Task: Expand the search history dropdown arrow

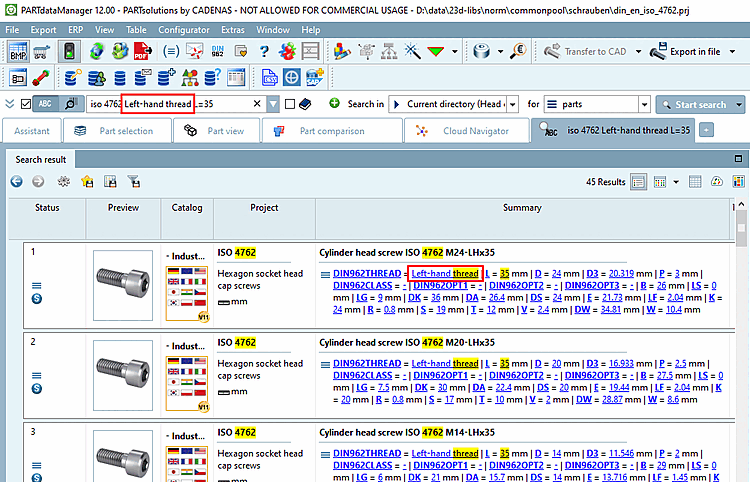Action: 274,104
